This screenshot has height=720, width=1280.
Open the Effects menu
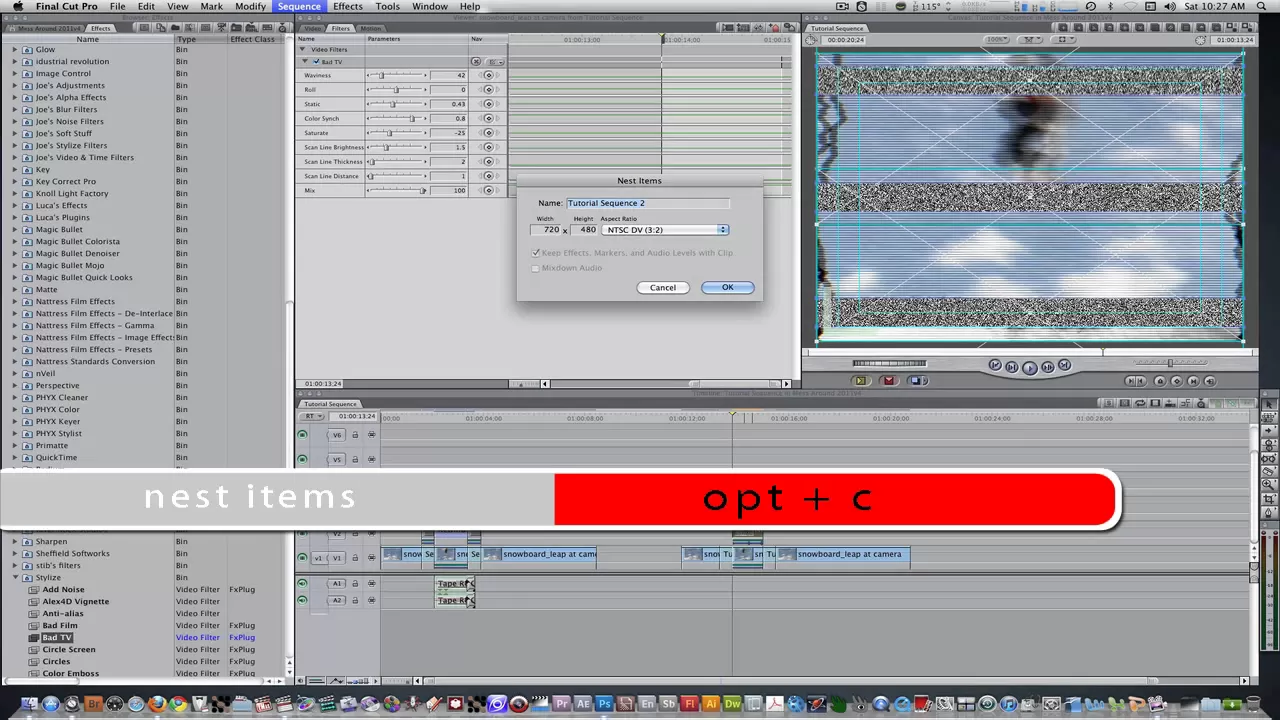(348, 7)
